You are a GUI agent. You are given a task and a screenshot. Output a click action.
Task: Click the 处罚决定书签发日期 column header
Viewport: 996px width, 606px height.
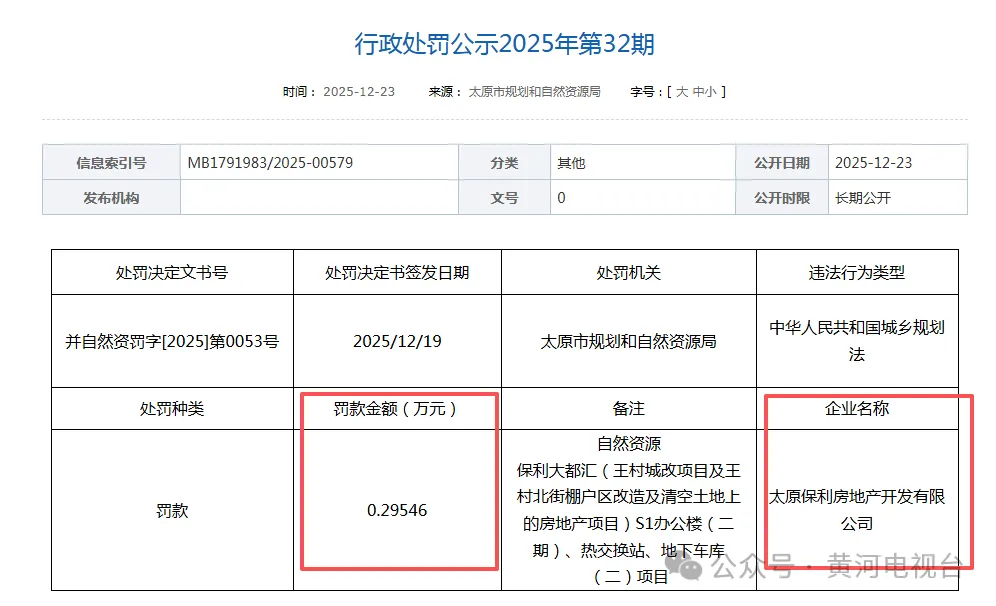coord(397,273)
